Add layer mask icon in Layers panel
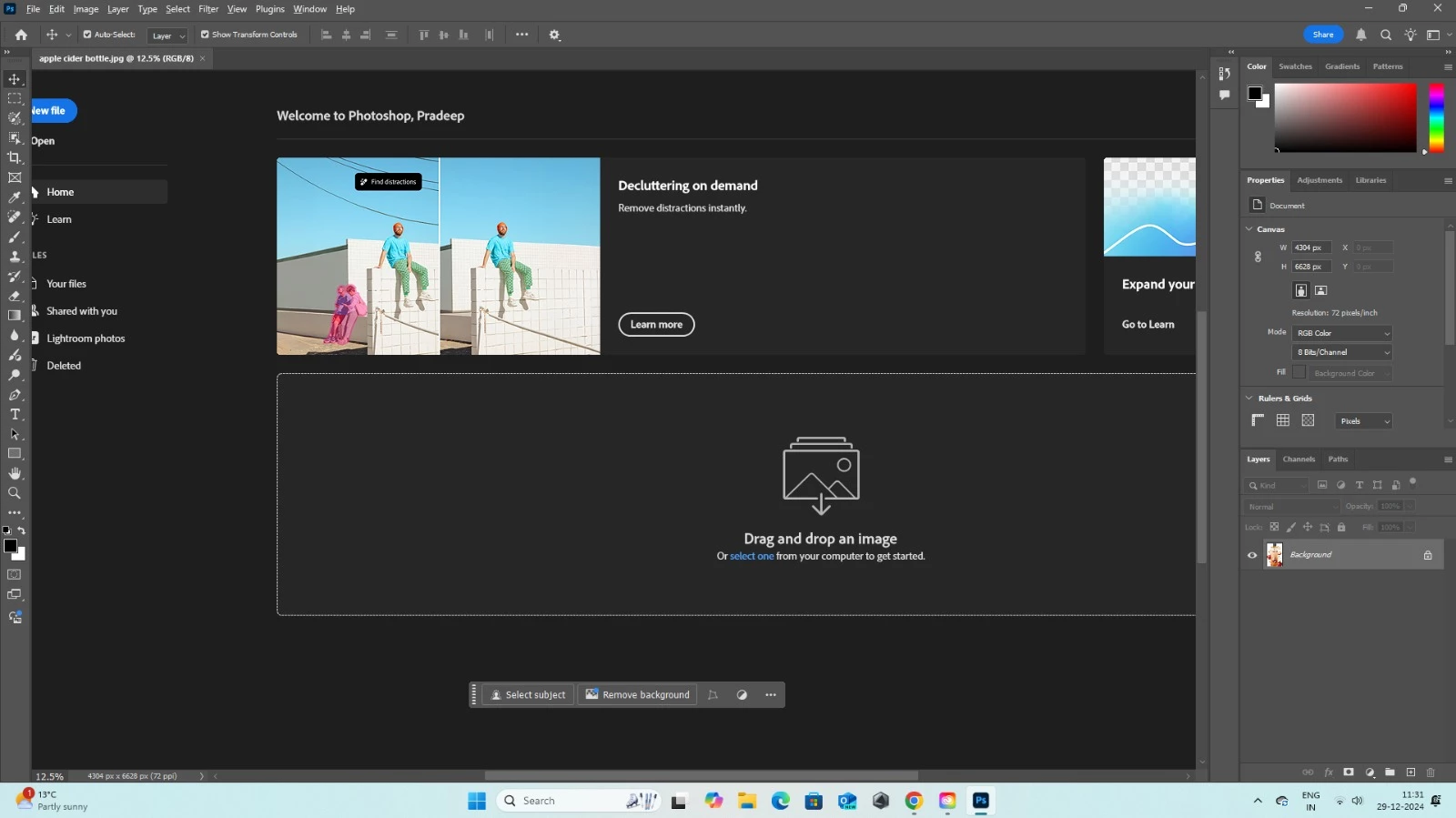This screenshot has width=1456, height=818. pyautogui.click(x=1349, y=773)
